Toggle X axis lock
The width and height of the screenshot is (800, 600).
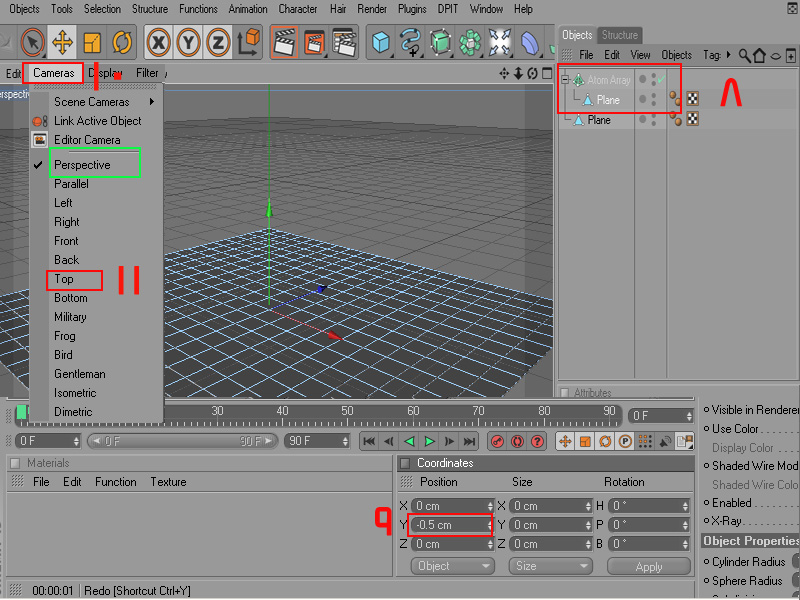point(158,42)
